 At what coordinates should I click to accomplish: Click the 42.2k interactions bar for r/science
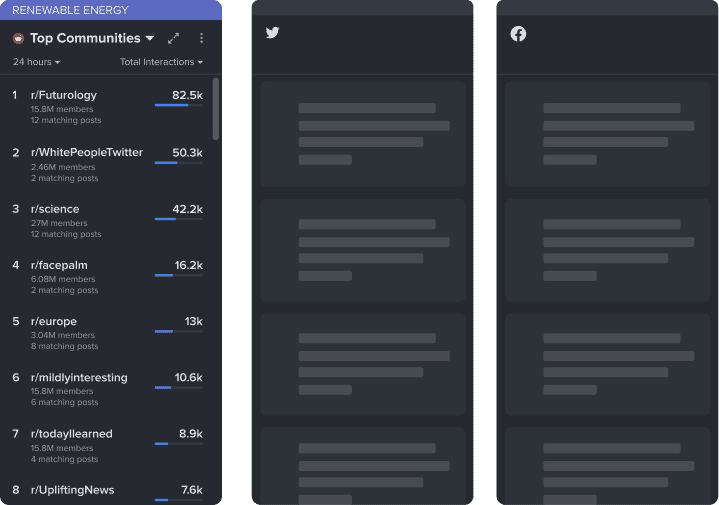point(179,219)
